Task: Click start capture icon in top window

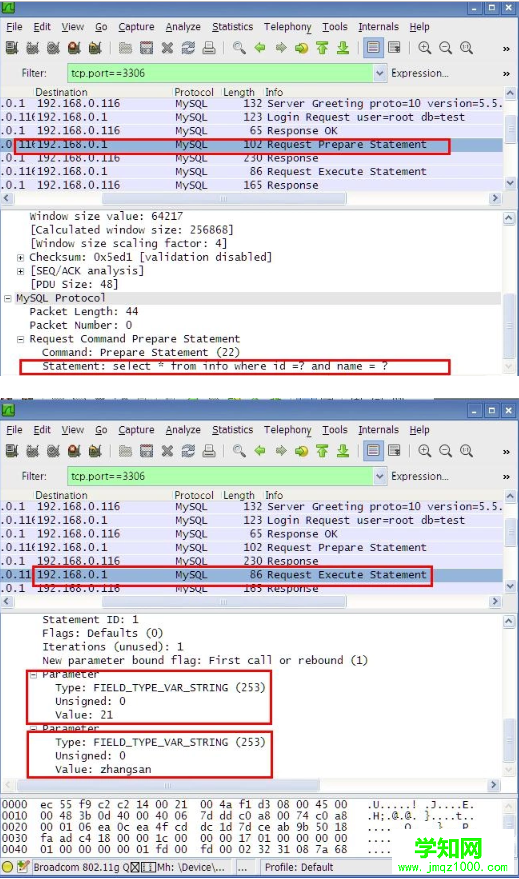Action: (x=53, y=48)
